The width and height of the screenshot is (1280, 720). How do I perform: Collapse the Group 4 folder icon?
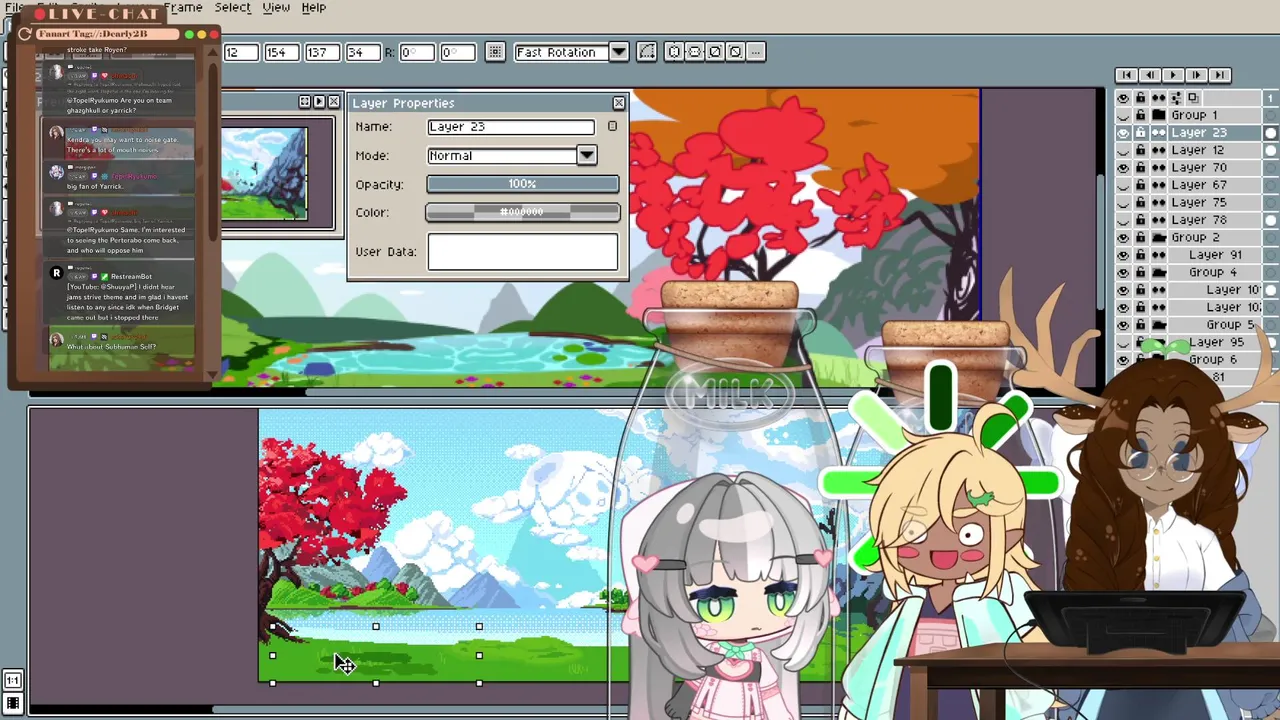point(1158,273)
